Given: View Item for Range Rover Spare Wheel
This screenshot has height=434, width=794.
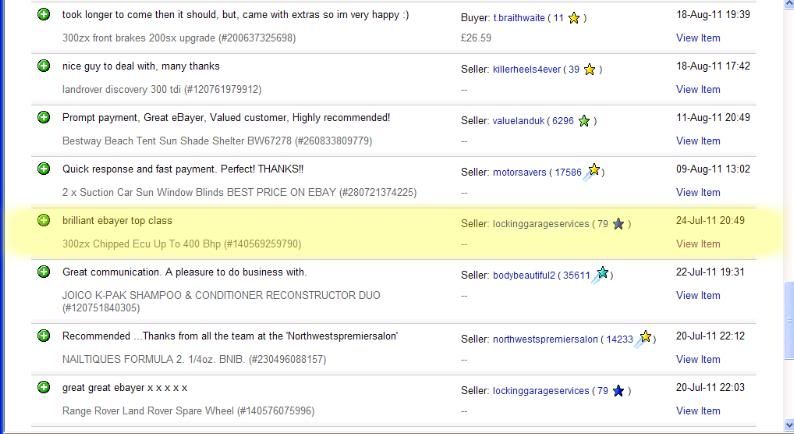Looking at the screenshot, I should point(698,411).
